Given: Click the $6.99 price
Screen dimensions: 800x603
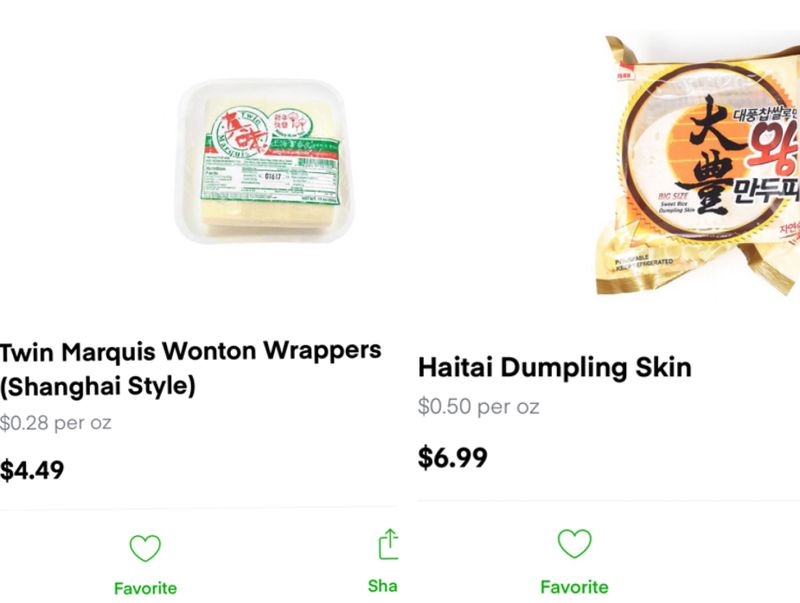Looking at the screenshot, I should pyautogui.click(x=453, y=457).
